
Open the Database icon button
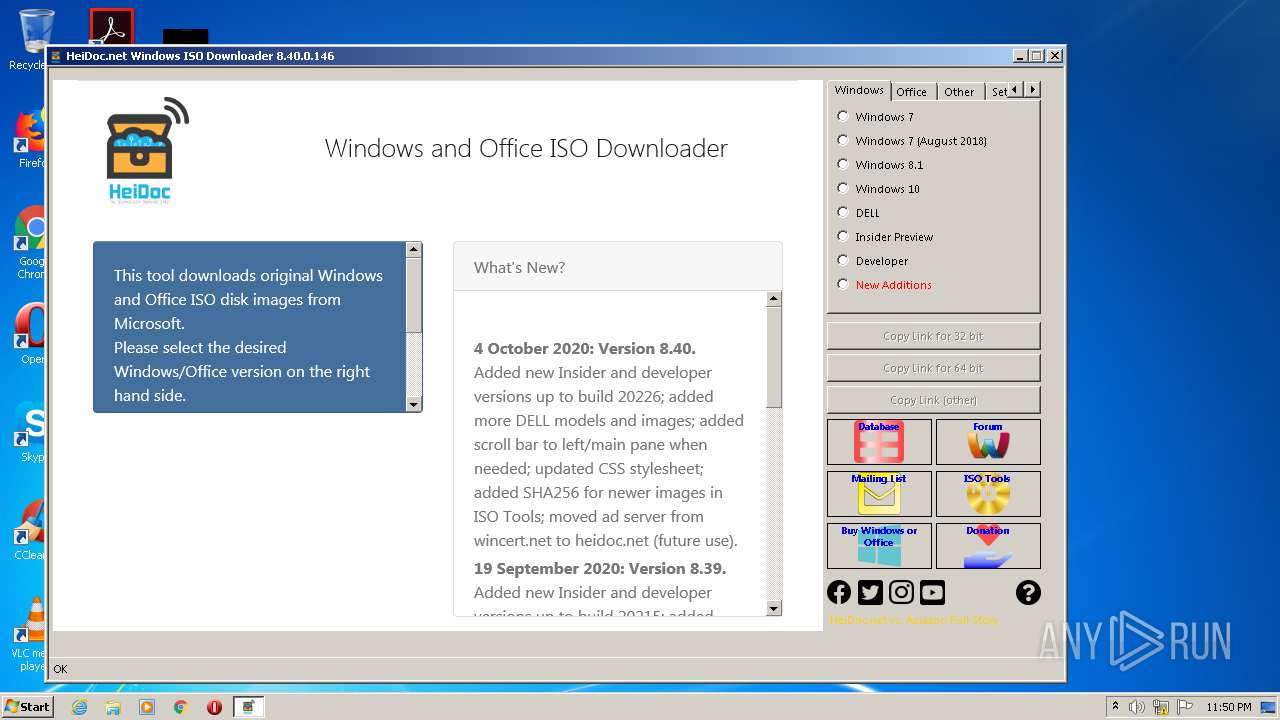(879, 442)
